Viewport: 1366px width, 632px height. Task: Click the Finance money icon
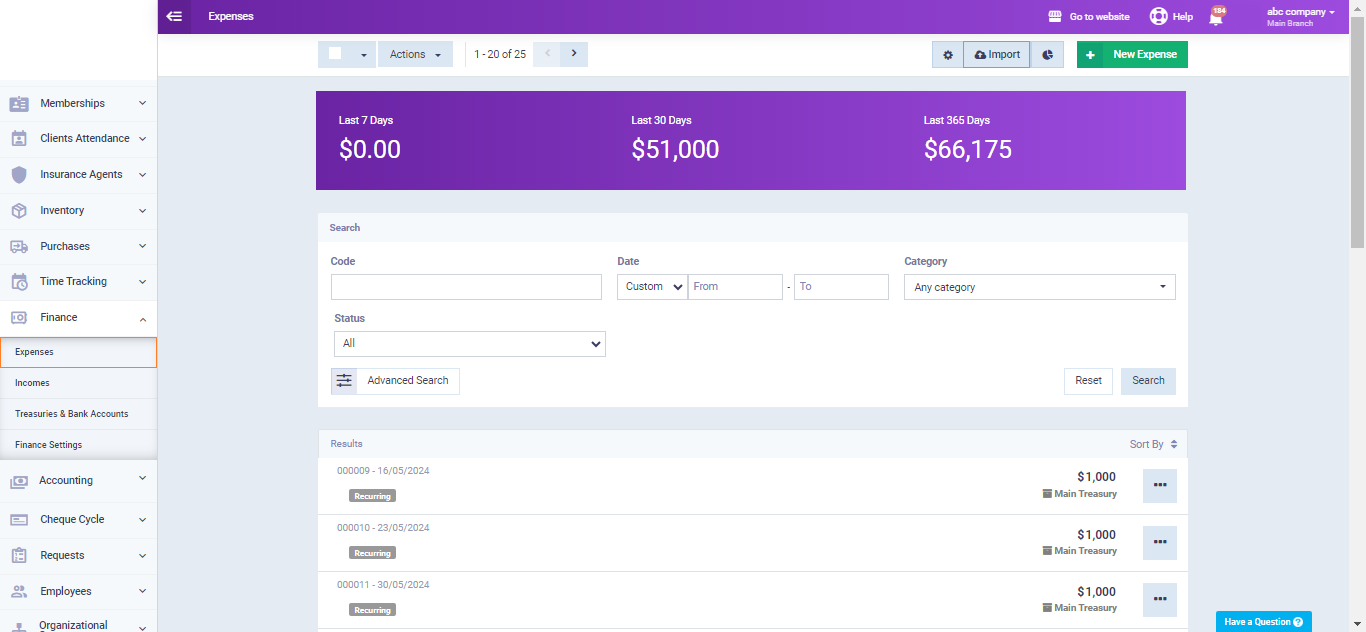(19, 317)
